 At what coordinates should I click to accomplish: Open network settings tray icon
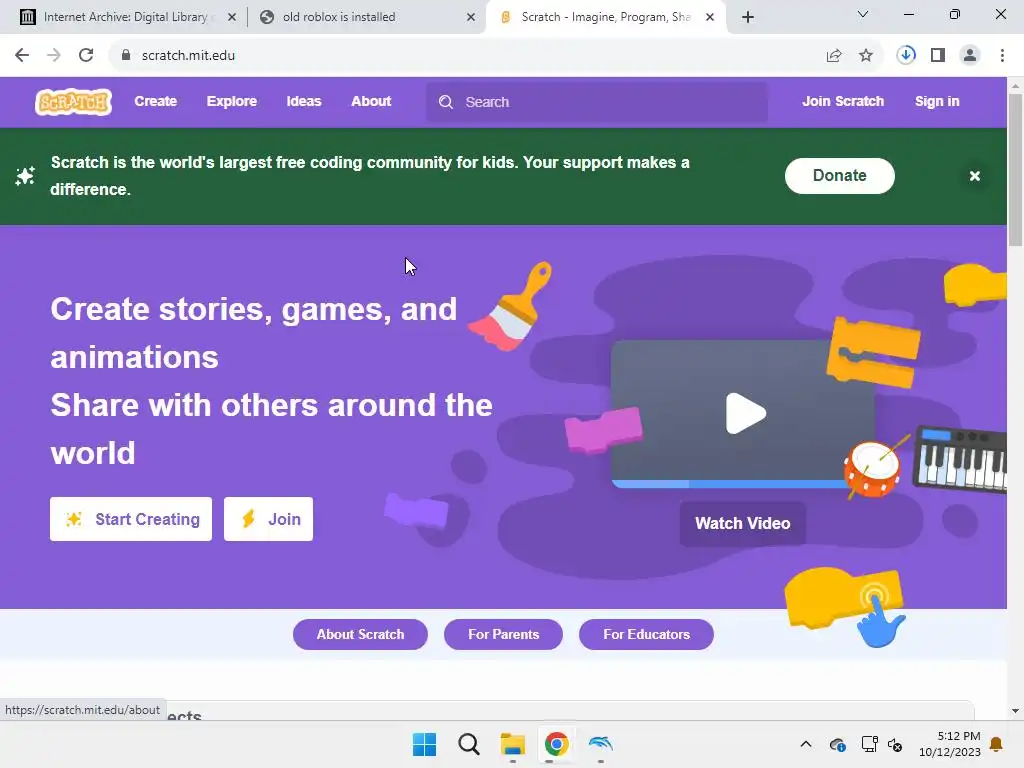click(869, 744)
